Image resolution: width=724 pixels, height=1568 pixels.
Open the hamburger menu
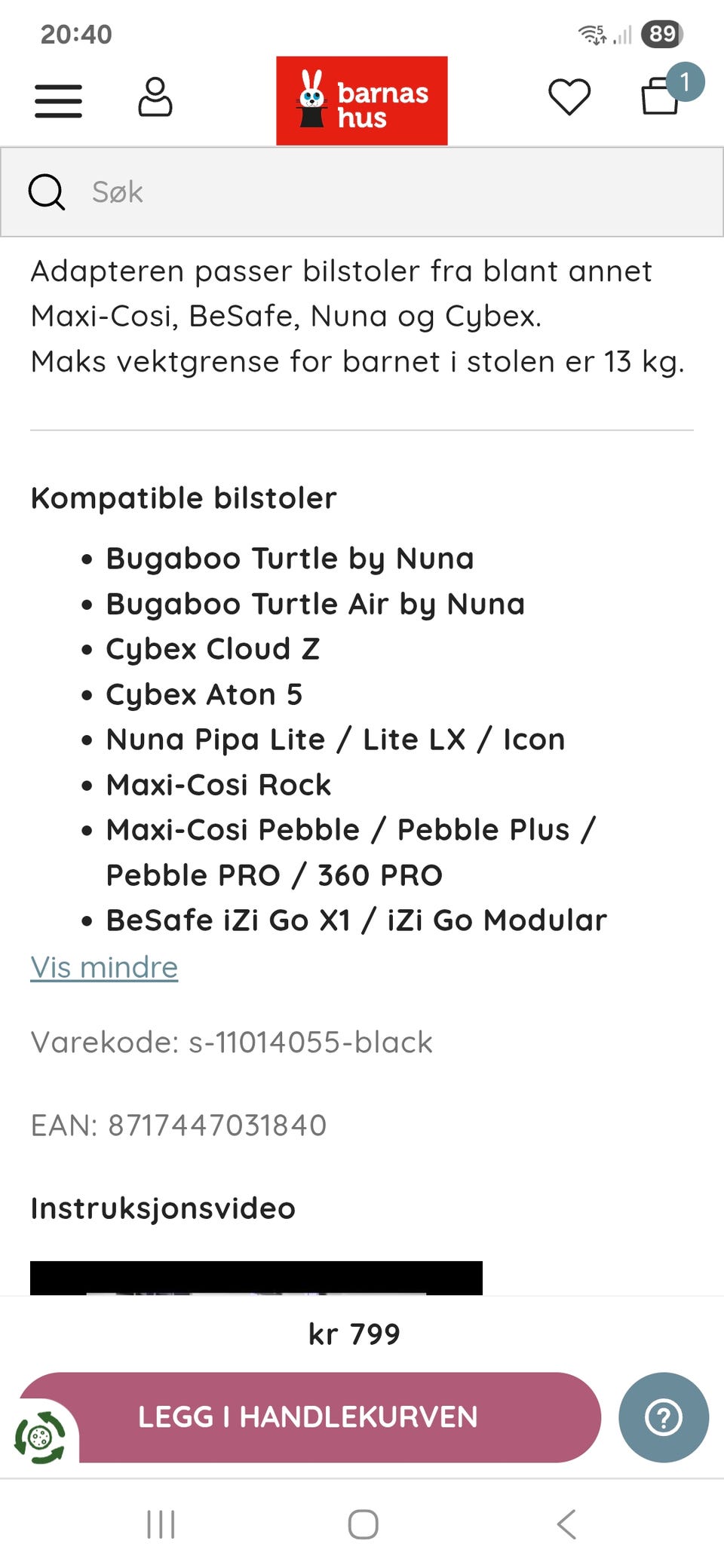[x=58, y=100]
